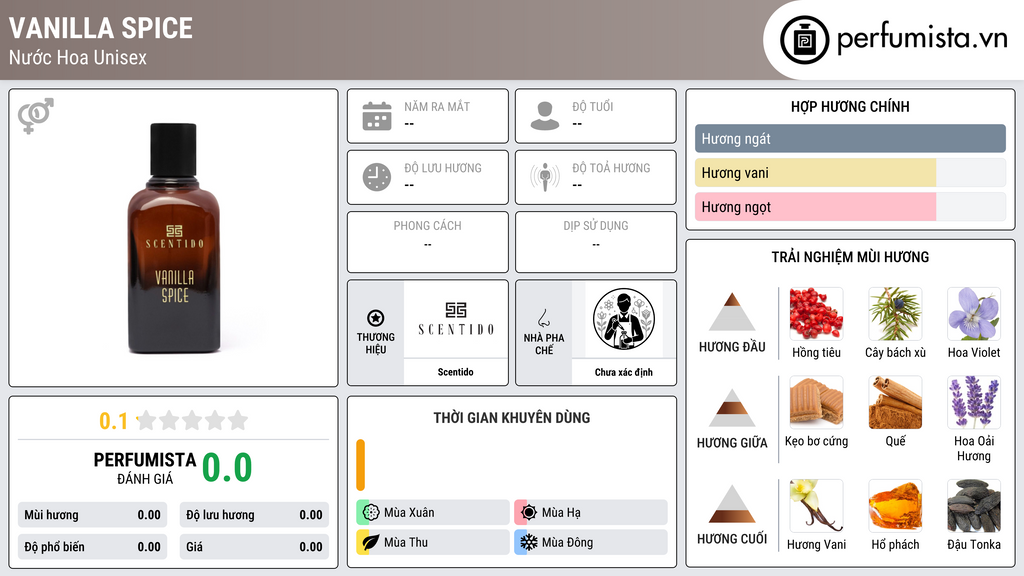
Task: Click the Giá score field
Action: [x=254, y=547]
